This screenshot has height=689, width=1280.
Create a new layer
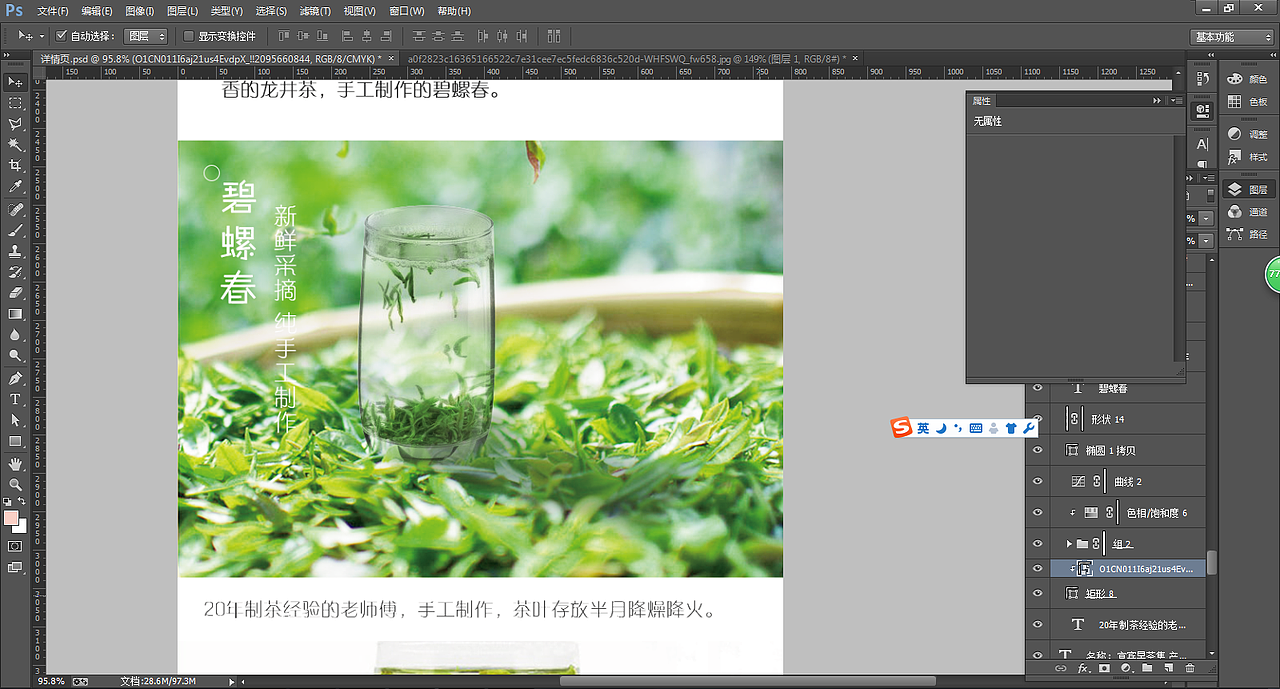pyautogui.click(x=1168, y=667)
